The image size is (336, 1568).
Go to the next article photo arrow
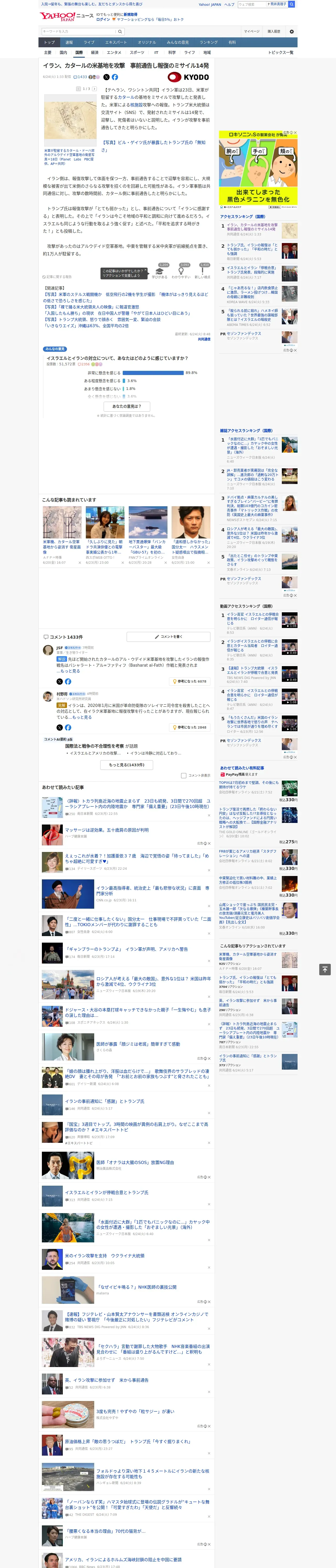pos(94,89)
